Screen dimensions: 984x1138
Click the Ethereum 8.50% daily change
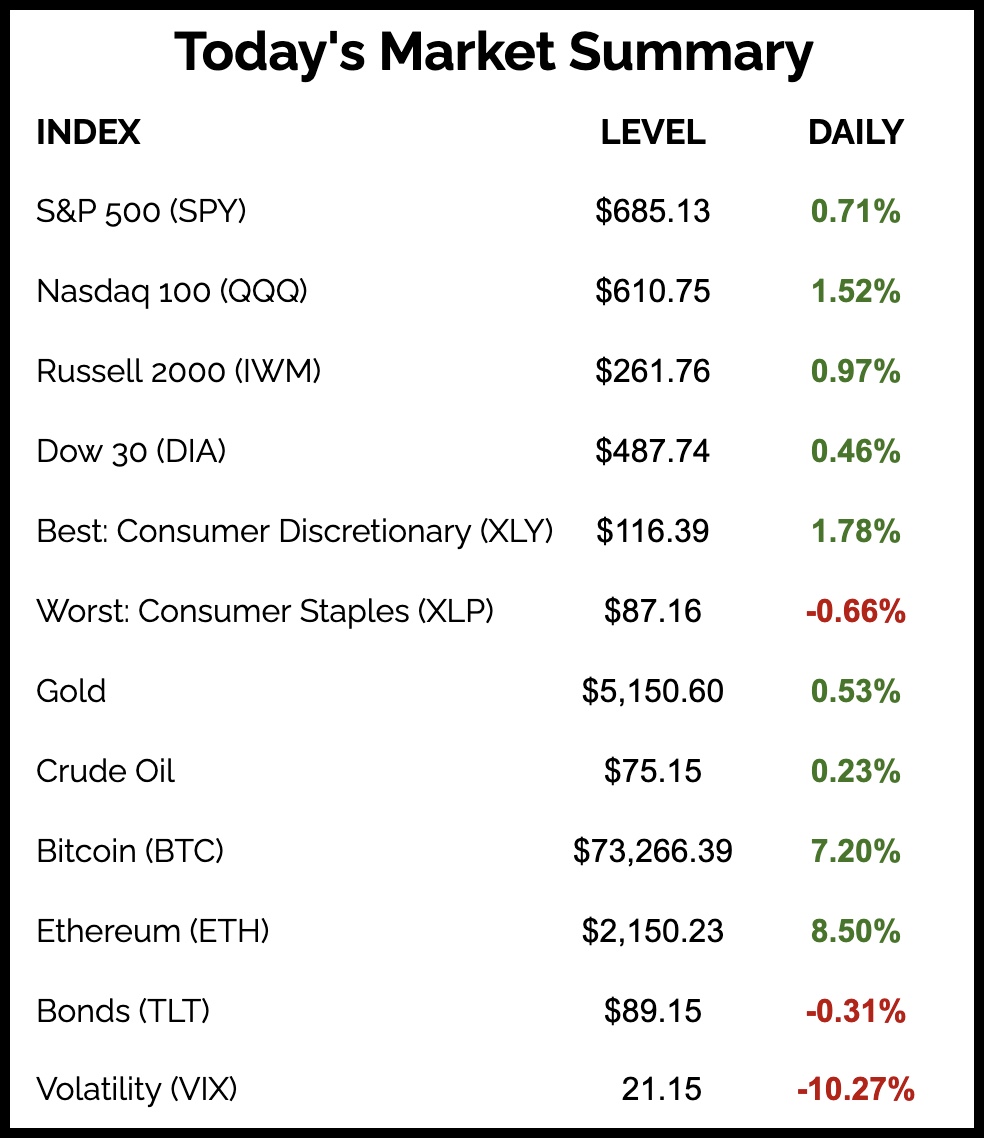(855, 931)
